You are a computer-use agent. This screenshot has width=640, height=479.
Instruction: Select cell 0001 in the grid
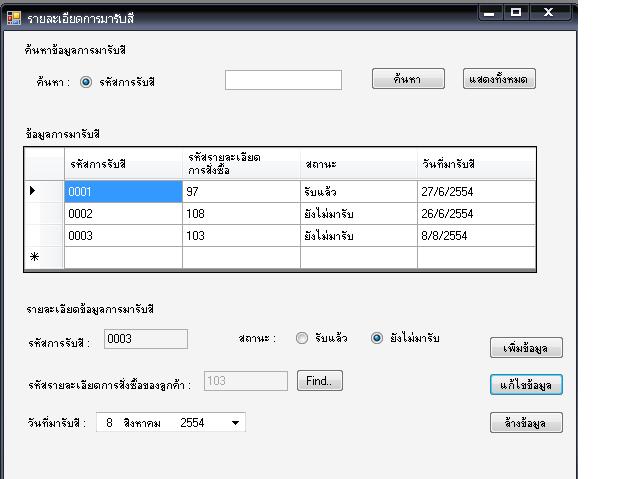(x=123, y=192)
